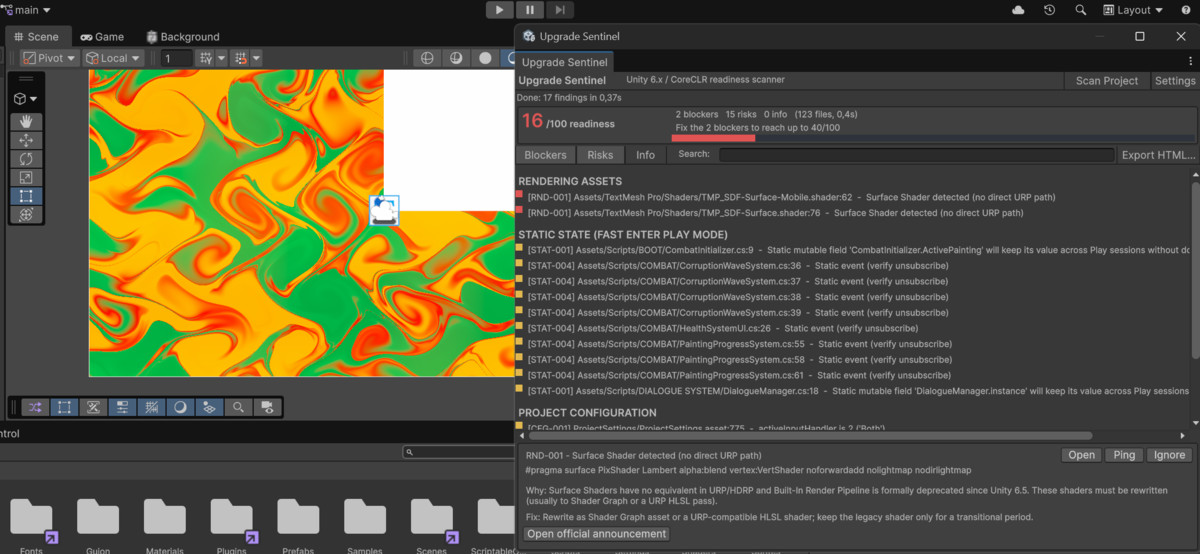
Task: Click the shaded wireframe draw mode icon
Action: tap(456, 58)
